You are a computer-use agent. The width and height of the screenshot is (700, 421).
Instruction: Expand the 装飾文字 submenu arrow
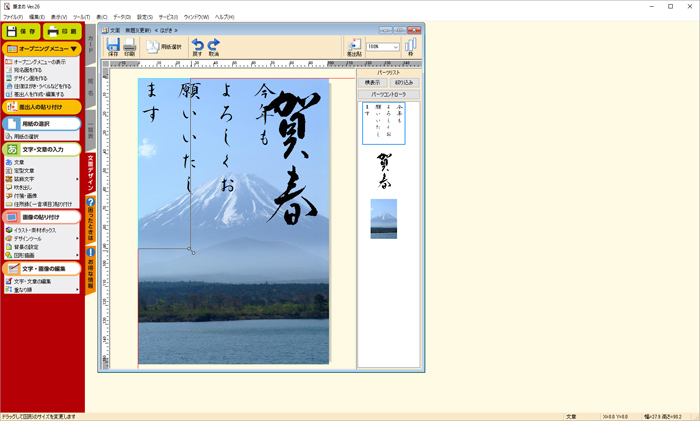tap(77, 179)
